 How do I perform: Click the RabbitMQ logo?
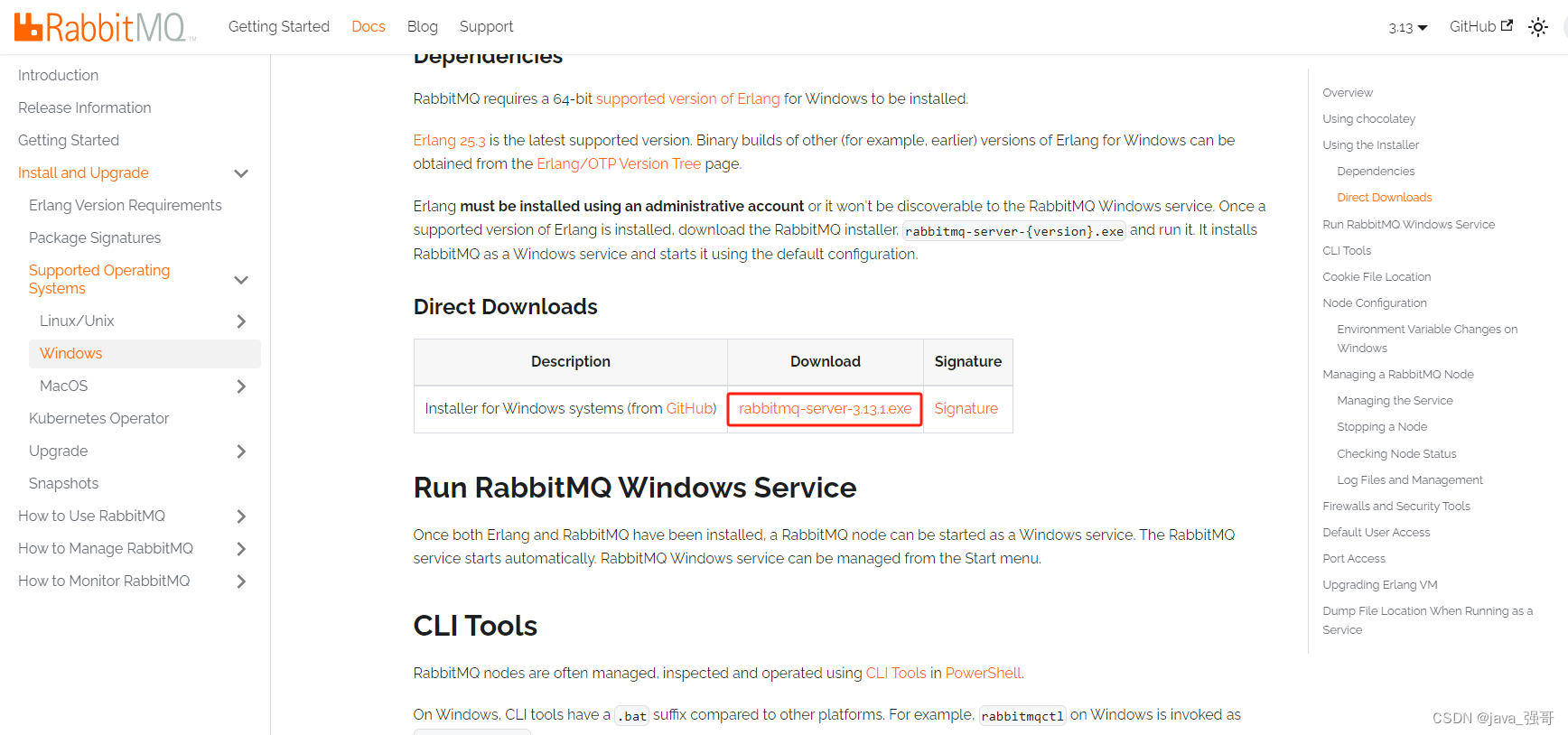105,27
